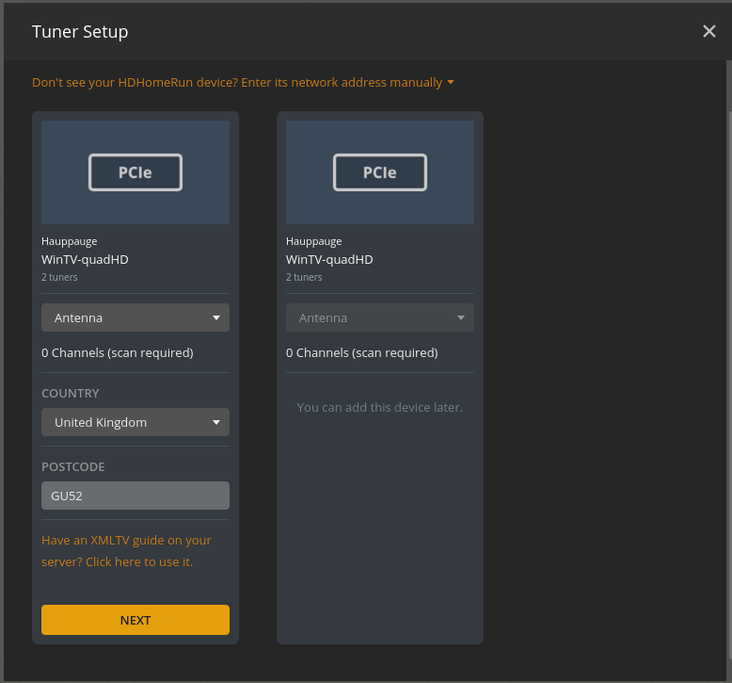The width and height of the screenshot is (732, 683).
Task: Click the WinTV-quadHD name on the greyed-out card
Action: point(329,259)
